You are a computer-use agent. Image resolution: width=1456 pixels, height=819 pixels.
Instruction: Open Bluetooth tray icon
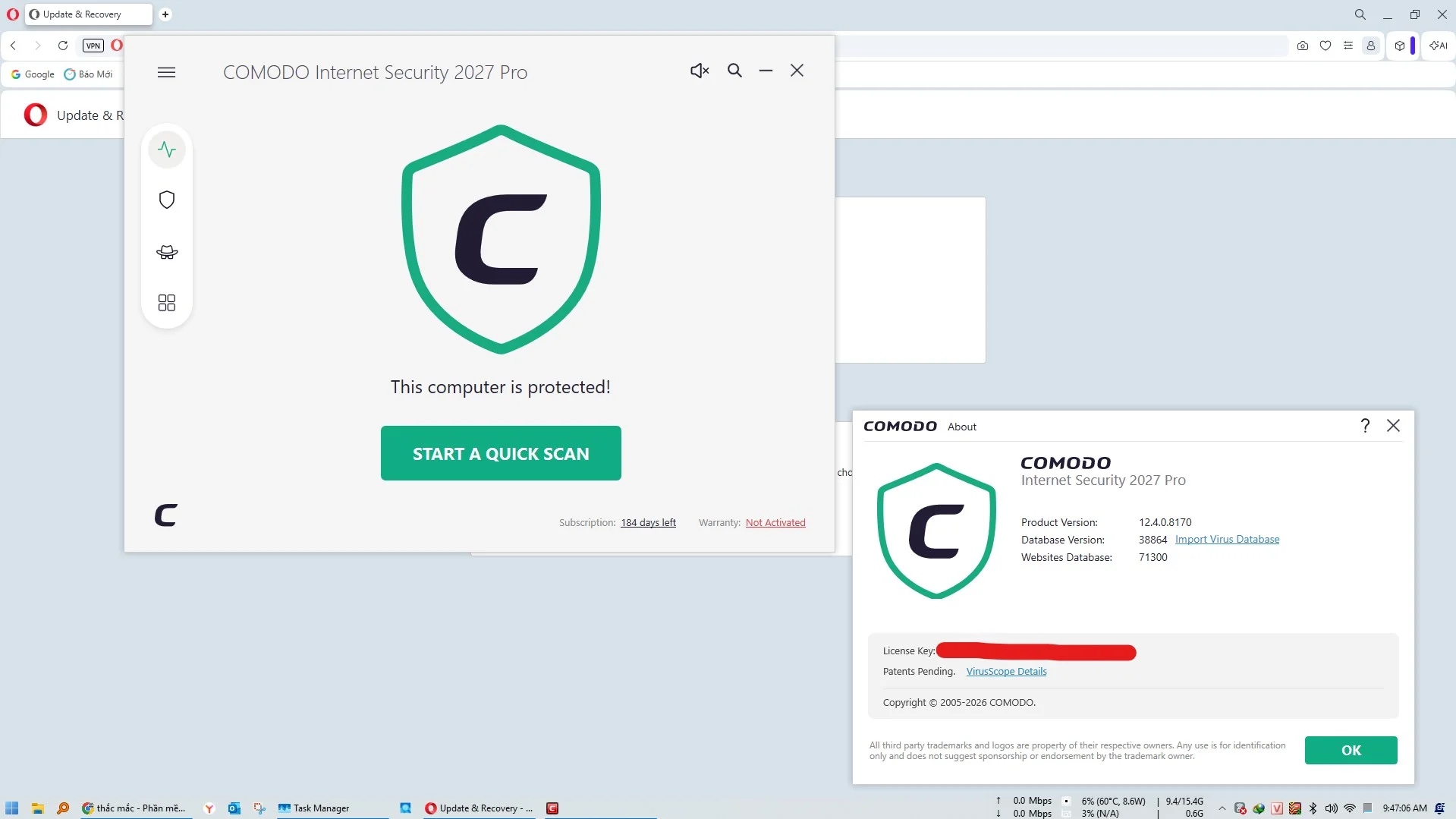(1313, 808)
